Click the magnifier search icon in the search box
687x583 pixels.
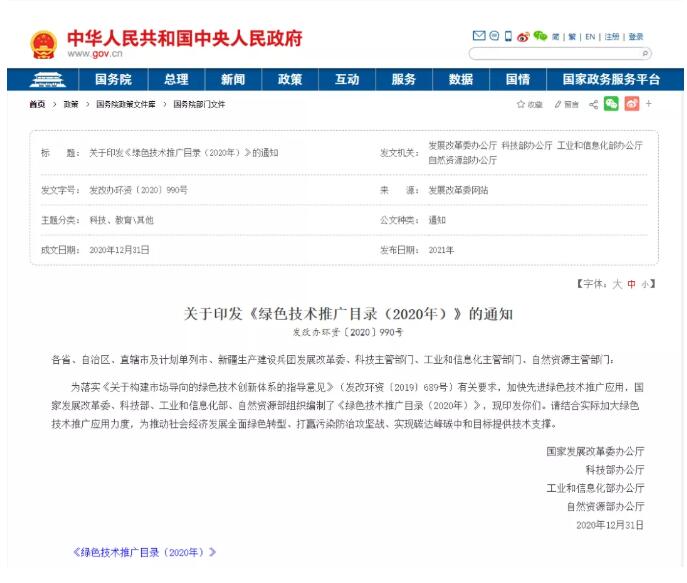[x=645, y=53]
